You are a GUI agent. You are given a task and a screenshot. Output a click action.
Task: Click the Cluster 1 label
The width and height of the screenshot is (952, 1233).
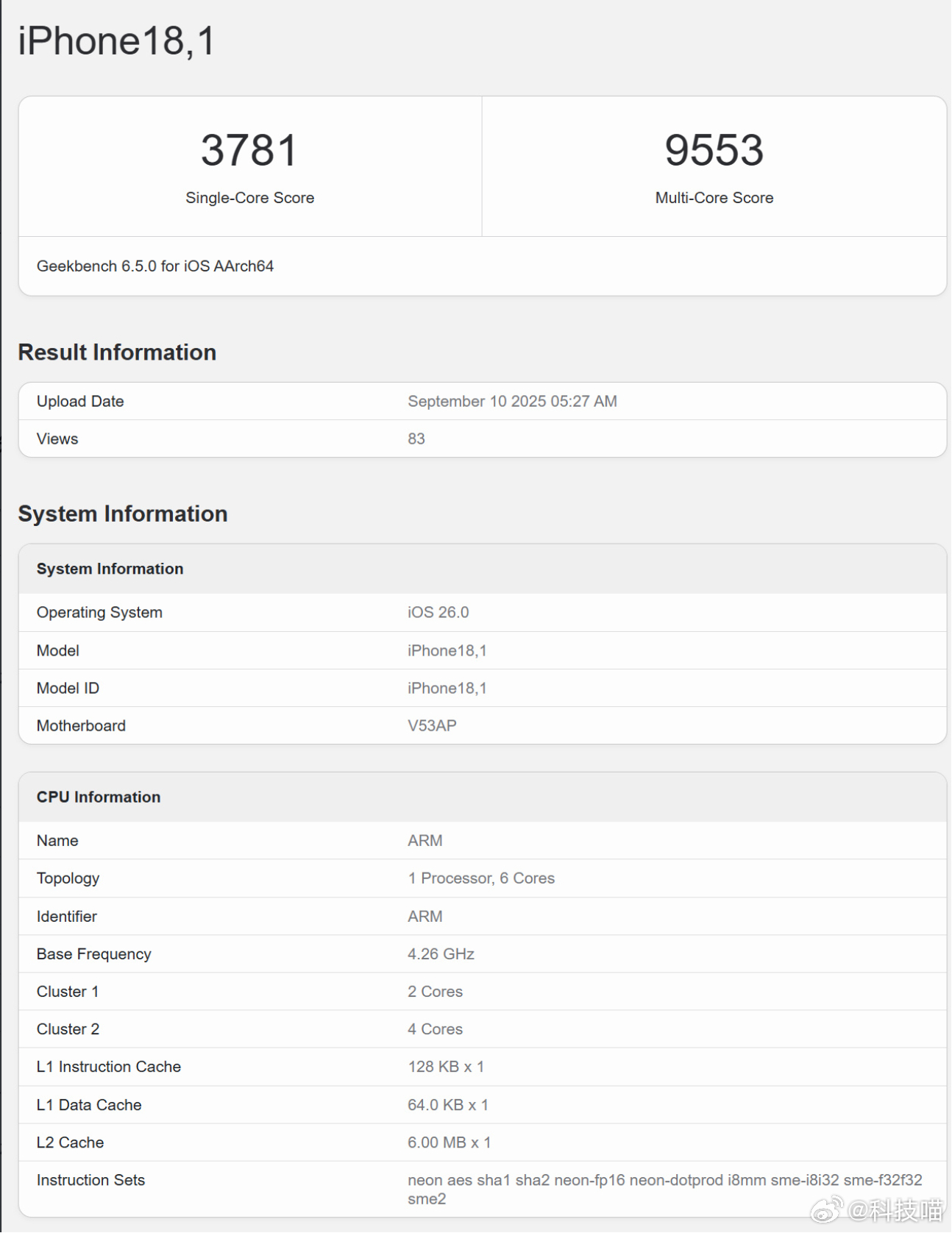(x=68, y=992)
